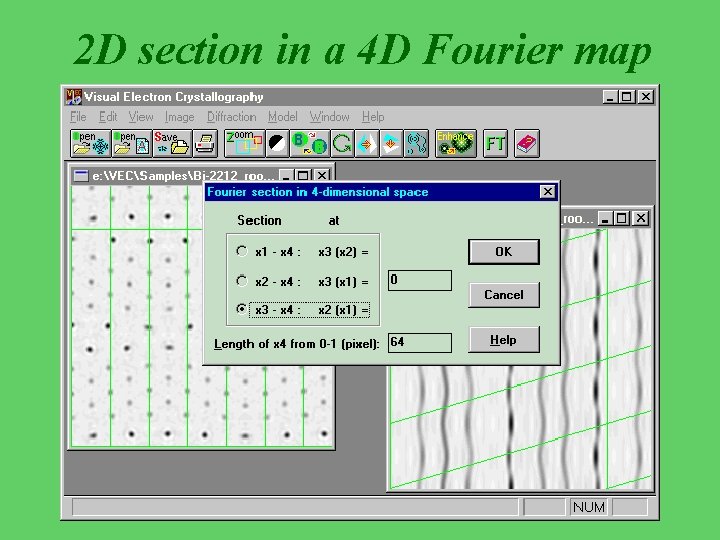Close the Fourier section dialog
The height and width of the screenshot is (540, 720).
[547, 191]
